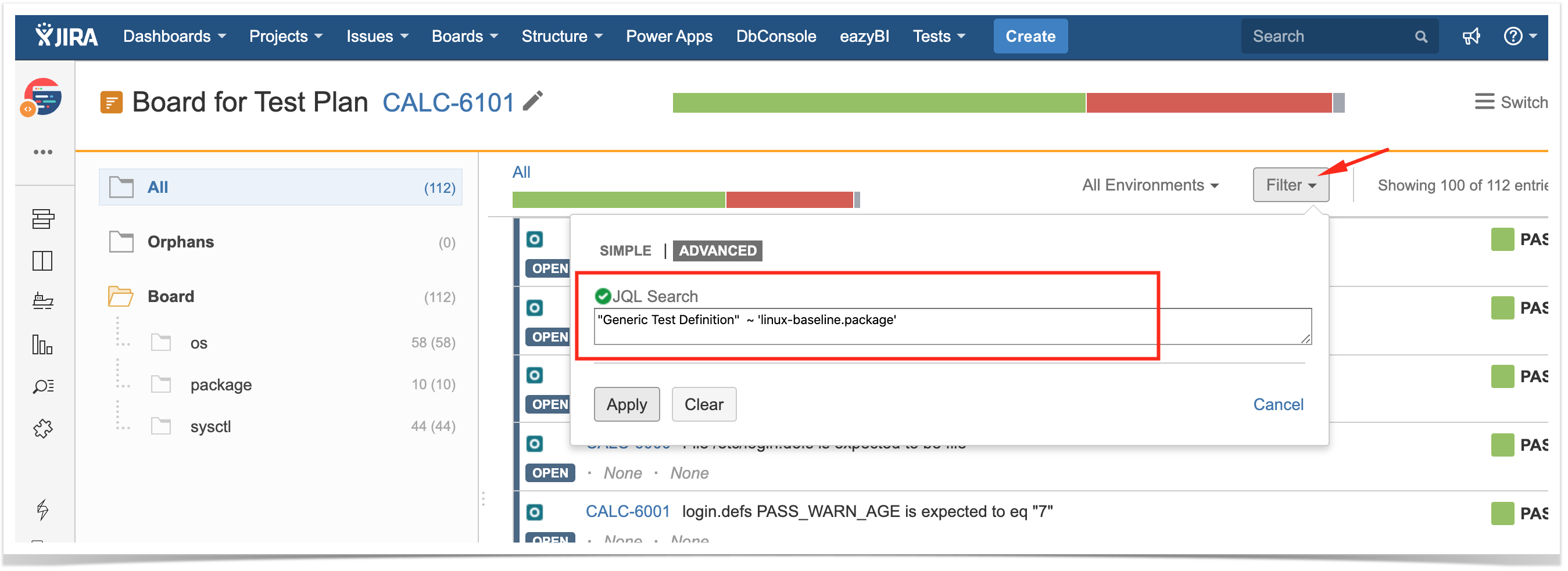Click the open Board folder icon
This screenshot has height=571, width=1568.
[x=120, y=297]
